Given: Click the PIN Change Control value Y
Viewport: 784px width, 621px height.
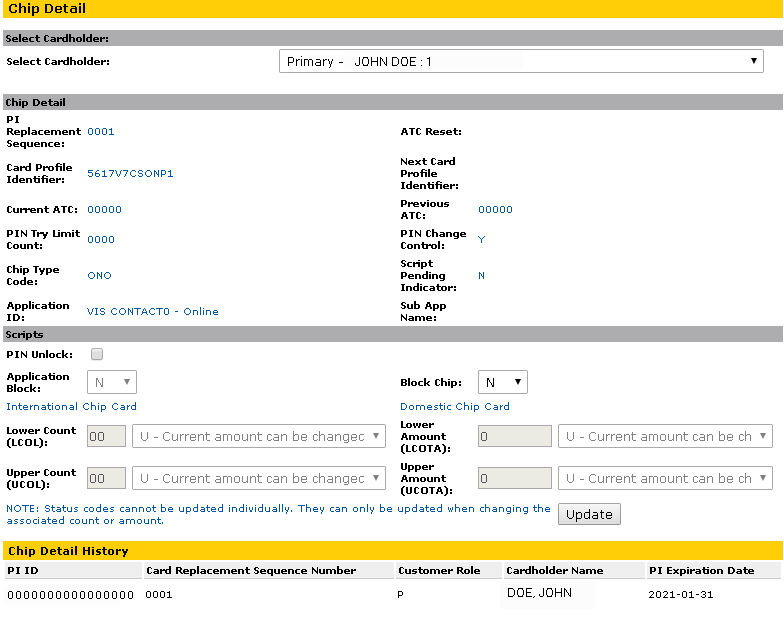Looking at the screenshot, I should click(481, 239).
